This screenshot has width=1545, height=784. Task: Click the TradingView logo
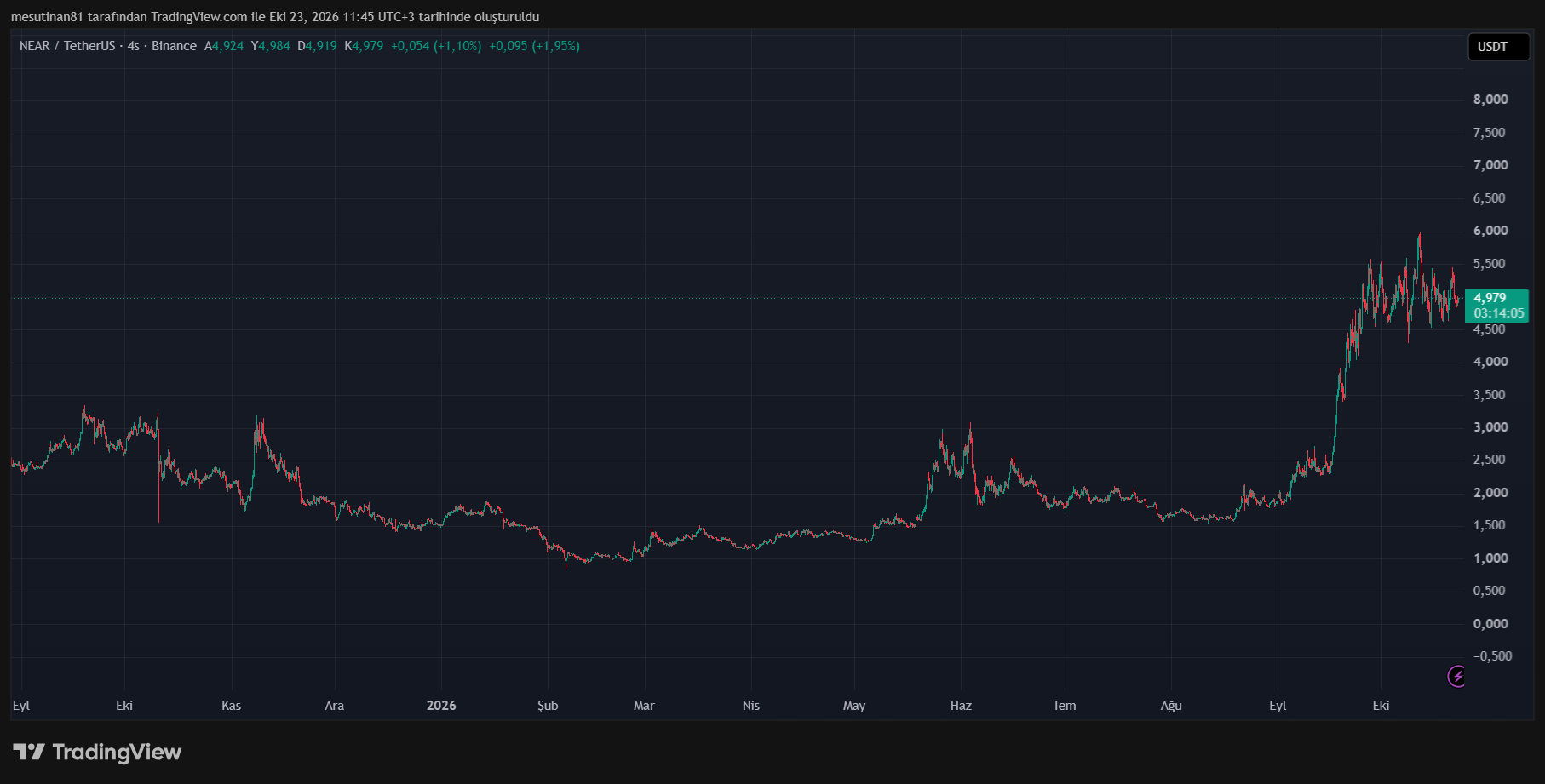[x=97, y=752]
